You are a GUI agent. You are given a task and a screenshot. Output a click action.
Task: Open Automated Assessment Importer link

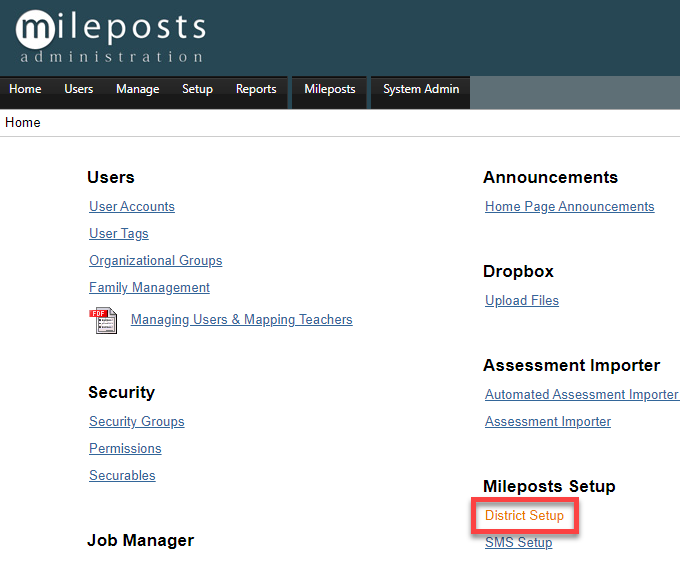tap(582, 395)
